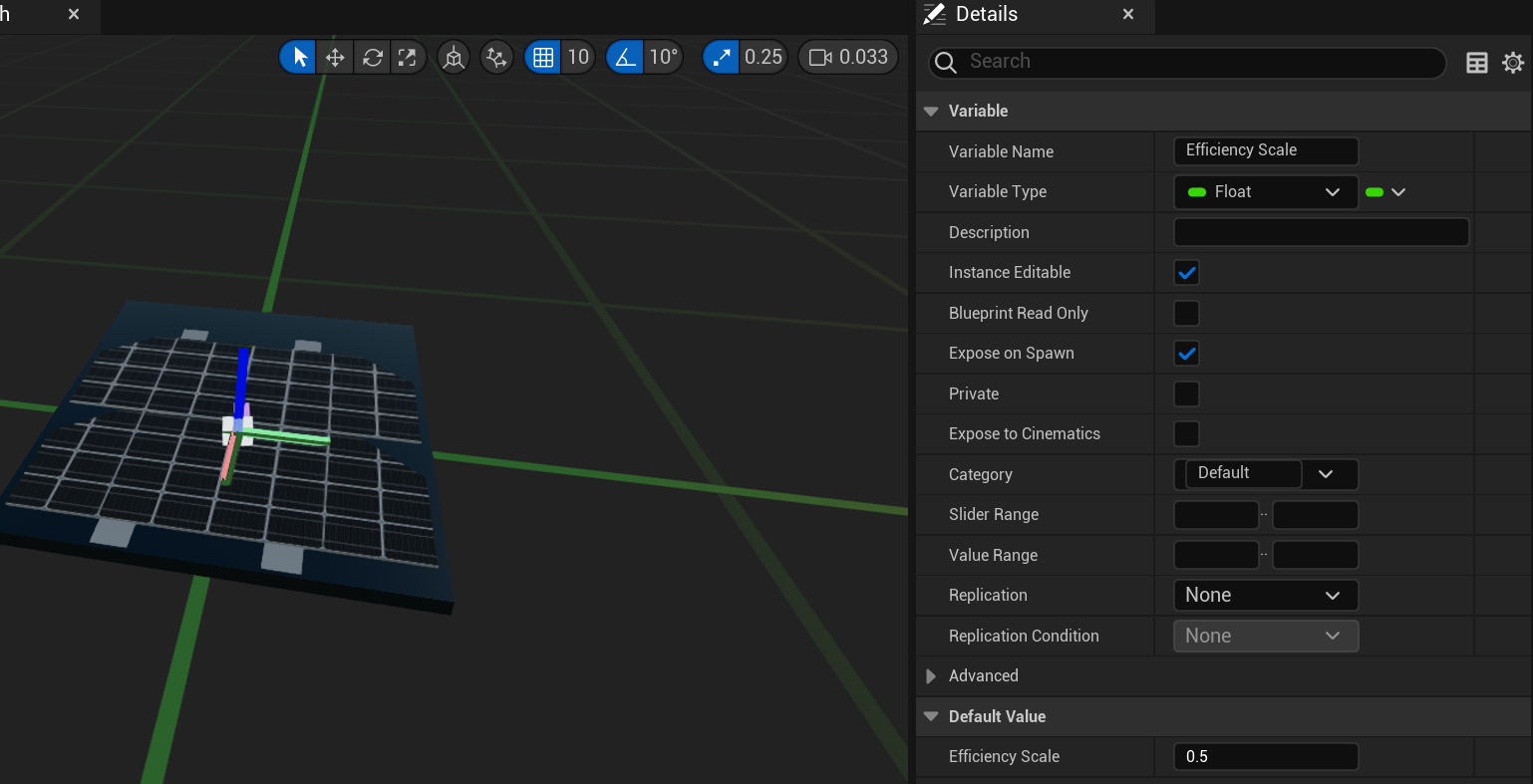Image resolution: width=1533 pixels, height=784 pixels.
Task: Disable Expose on Spawn checkbox
Action: point(1186,354)
